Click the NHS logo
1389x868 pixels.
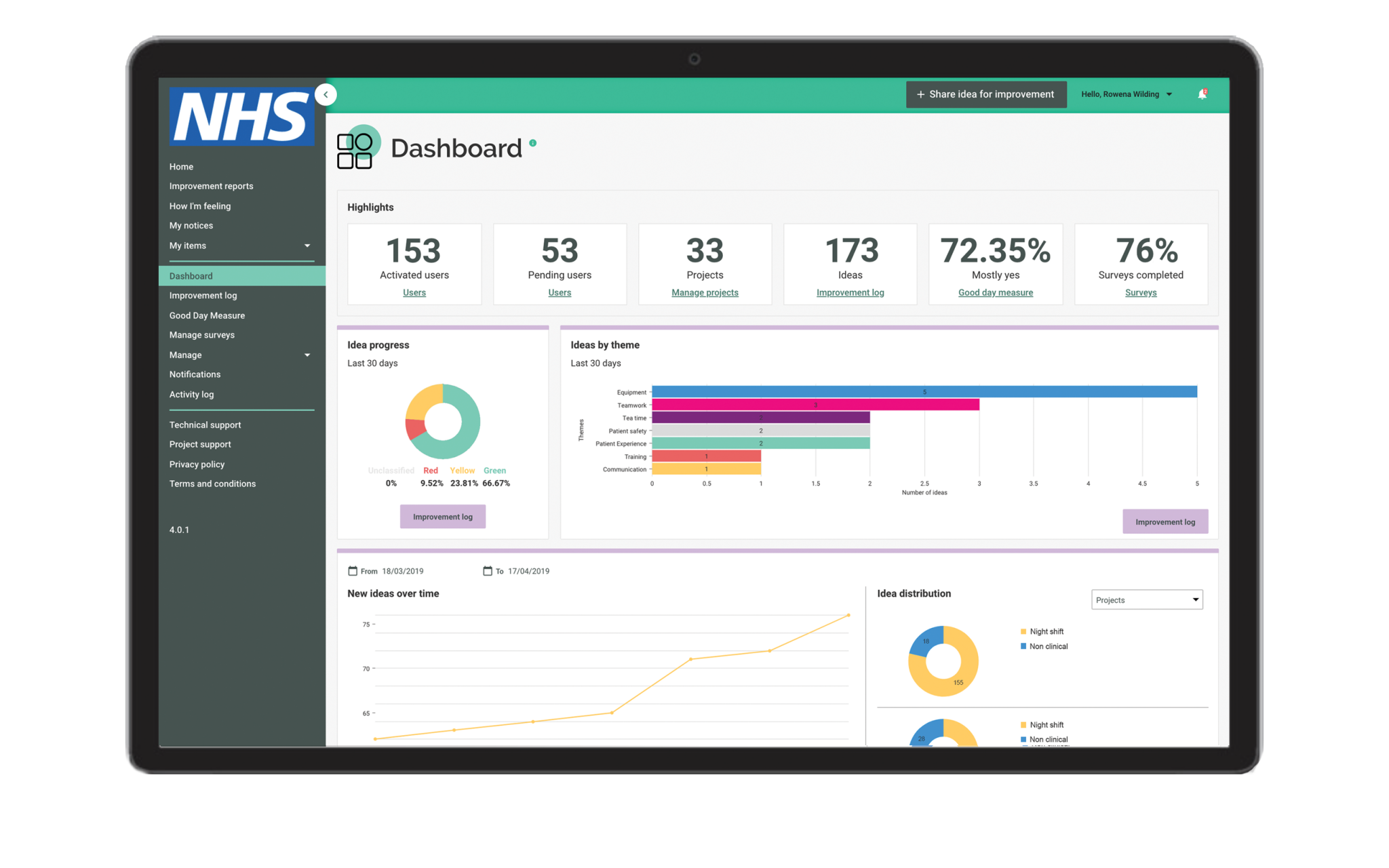coord(241,116)
